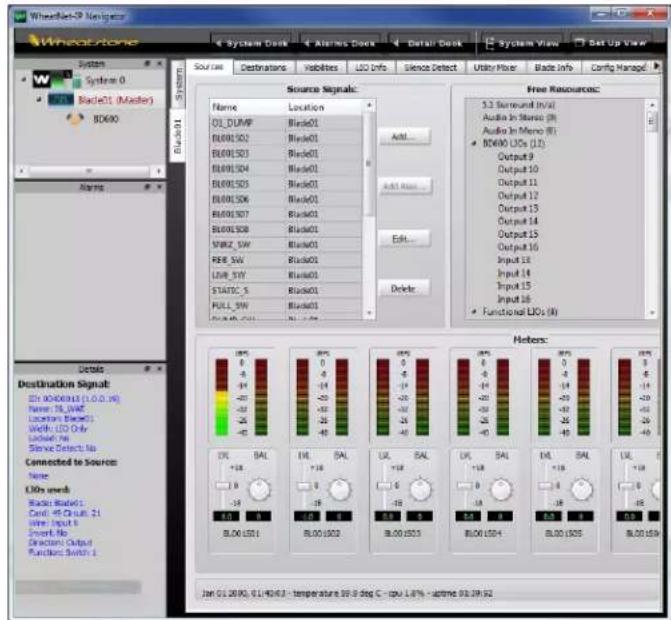Screen dimensions: 671x620
Task: Select the STATIC_S source row
Action: pos(286,291)
